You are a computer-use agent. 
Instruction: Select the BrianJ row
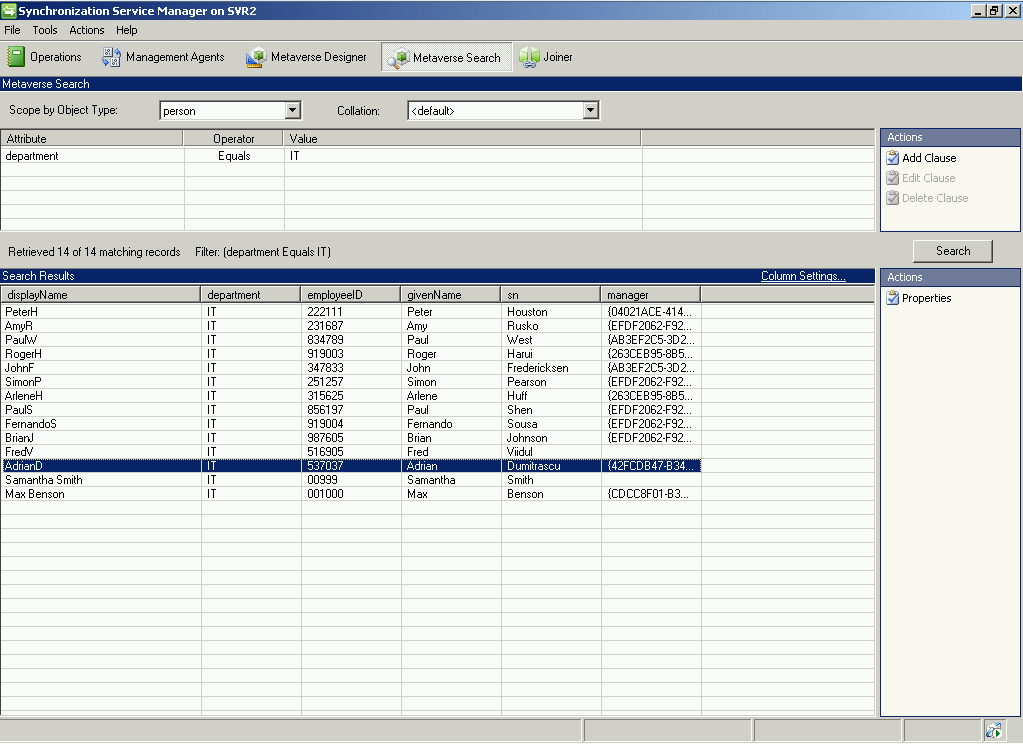[351, 438]
